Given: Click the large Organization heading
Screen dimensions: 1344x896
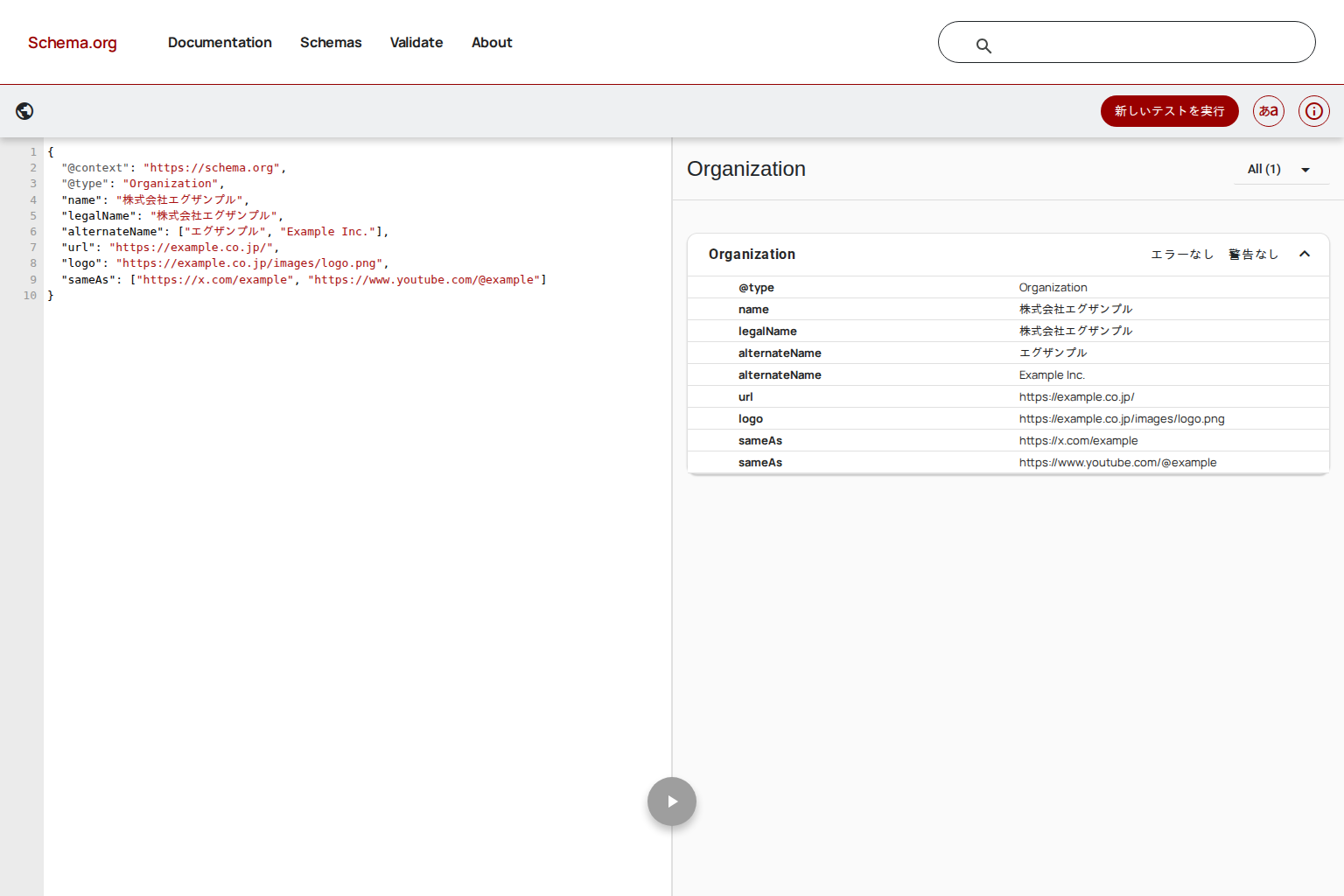Looking at the screenshot, I should click(x=746, y=169).
